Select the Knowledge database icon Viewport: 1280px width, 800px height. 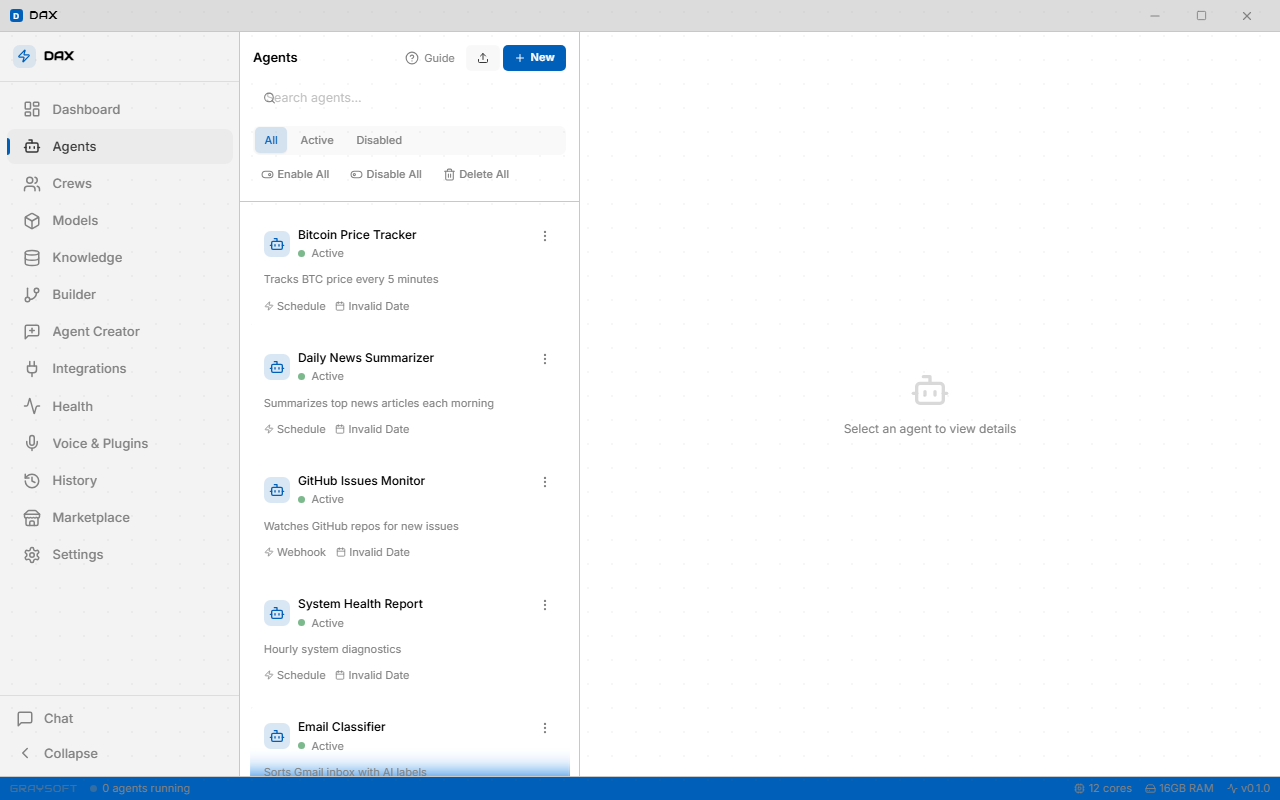(x=32, y=258)
